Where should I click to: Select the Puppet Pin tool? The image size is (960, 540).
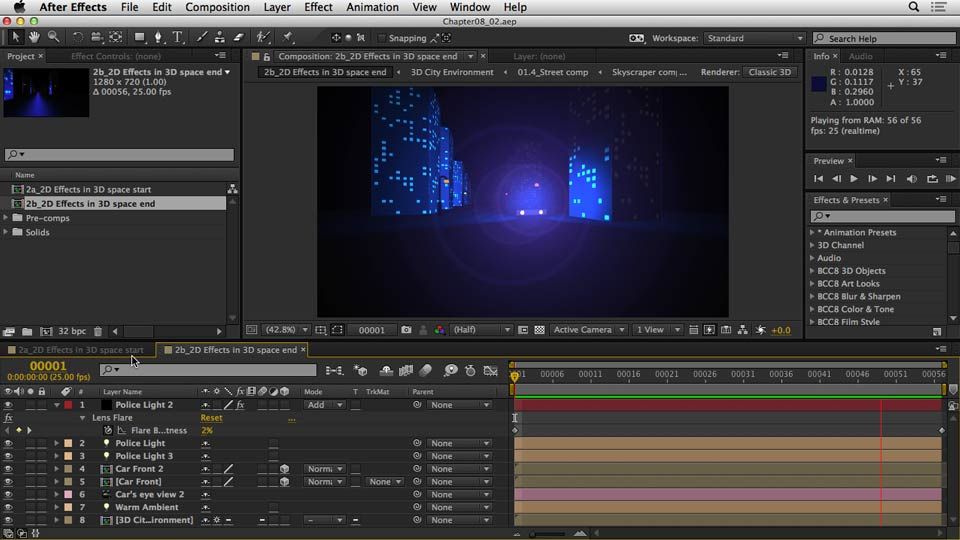(287, 38)
